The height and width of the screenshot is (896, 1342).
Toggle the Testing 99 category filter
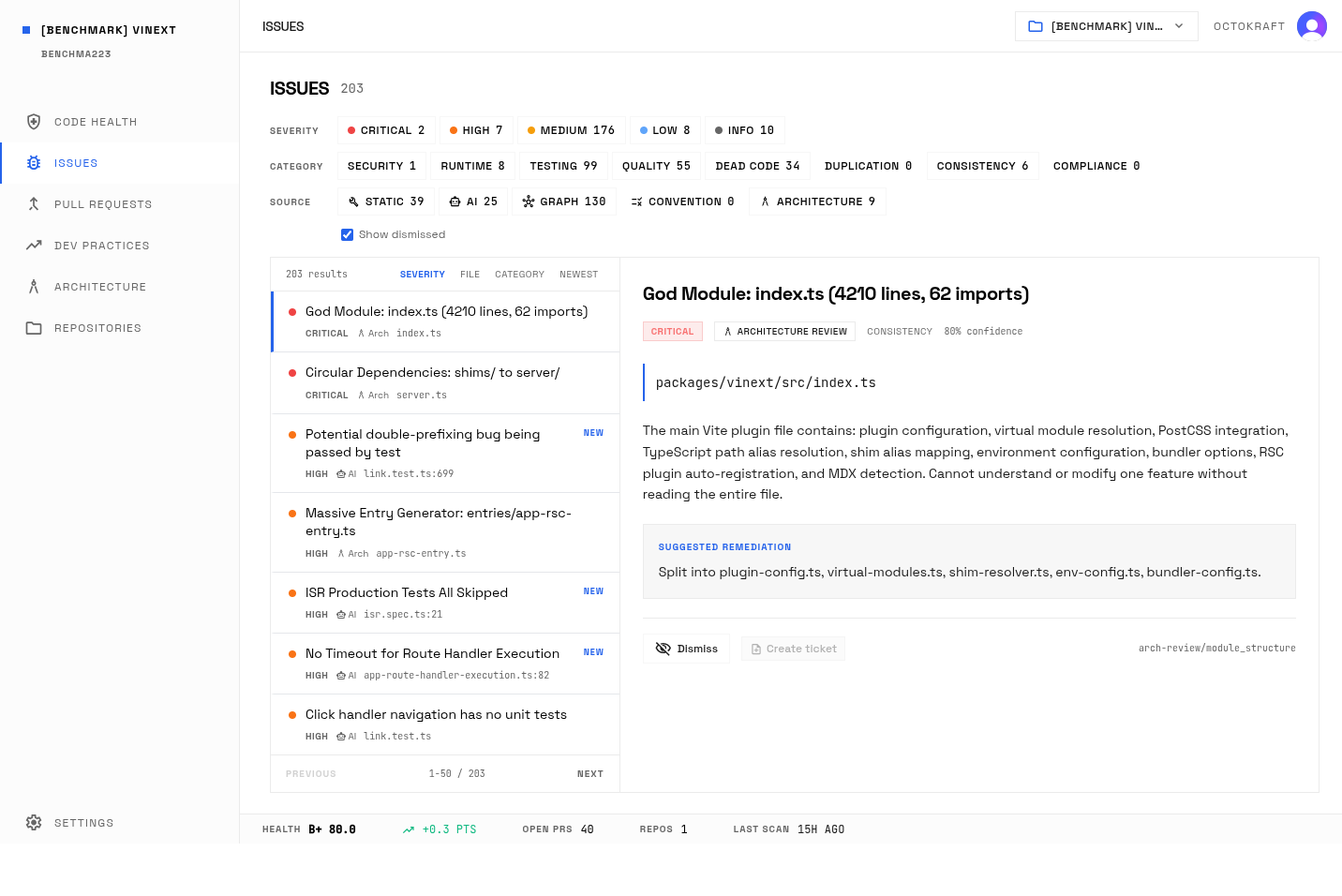[564, 166]
